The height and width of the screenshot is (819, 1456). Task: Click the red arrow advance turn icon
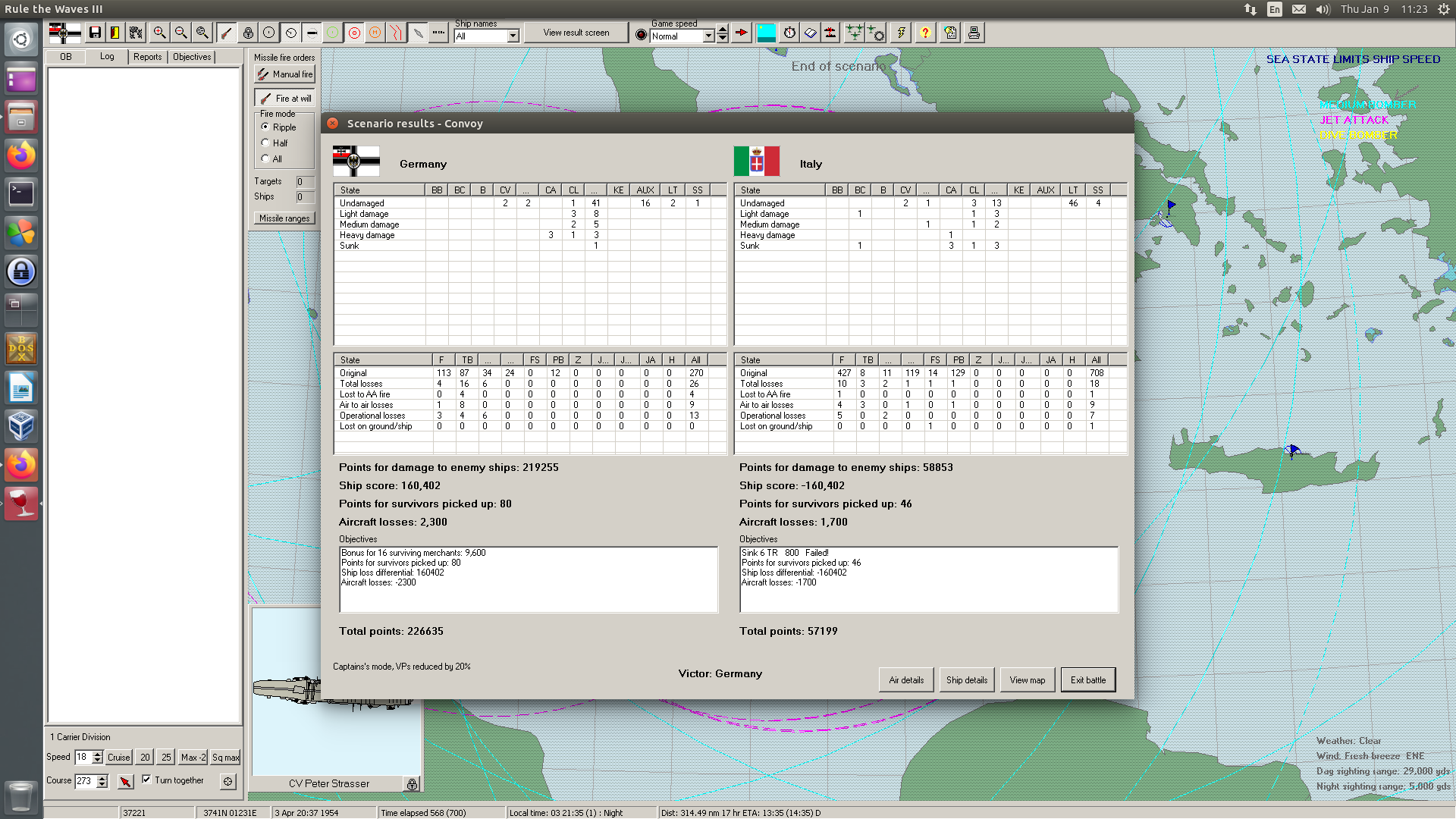742,33
